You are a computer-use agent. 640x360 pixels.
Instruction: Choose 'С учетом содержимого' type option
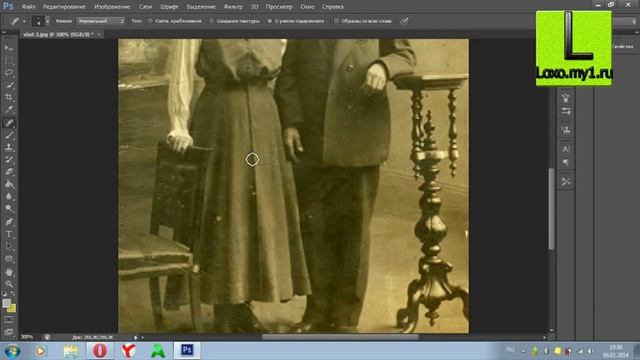coord(296,21)
